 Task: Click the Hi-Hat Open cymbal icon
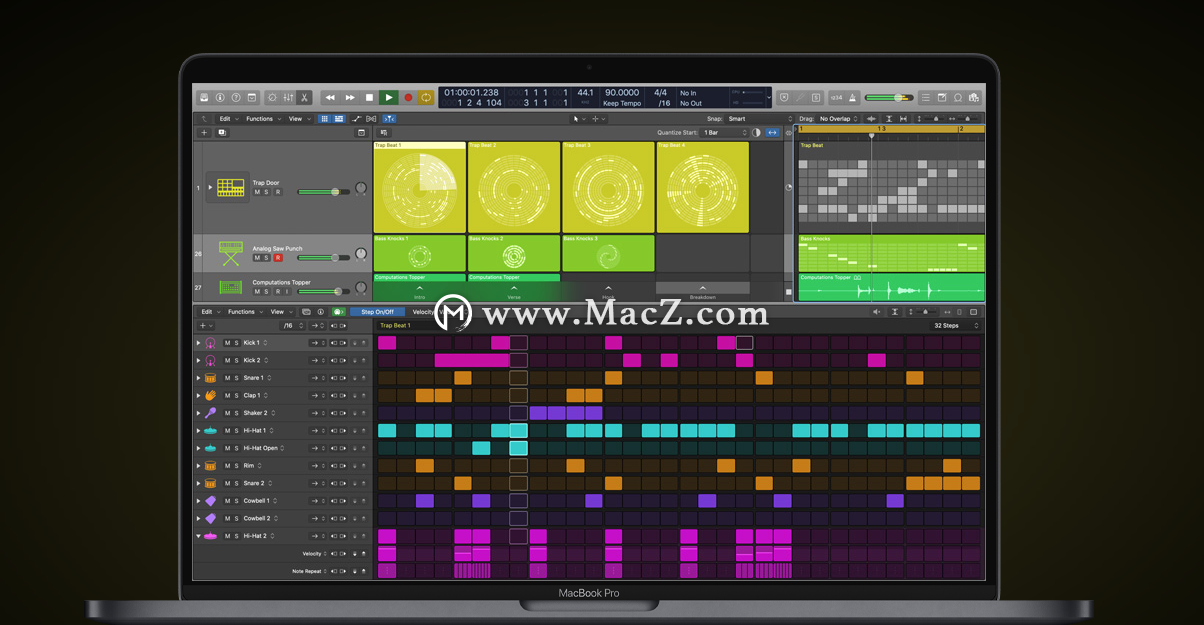pos(210,448)
